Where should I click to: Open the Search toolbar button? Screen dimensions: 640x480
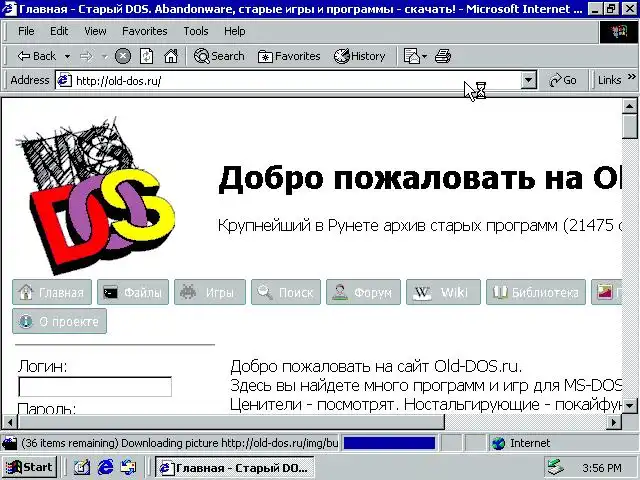click(x=219, y=56)
